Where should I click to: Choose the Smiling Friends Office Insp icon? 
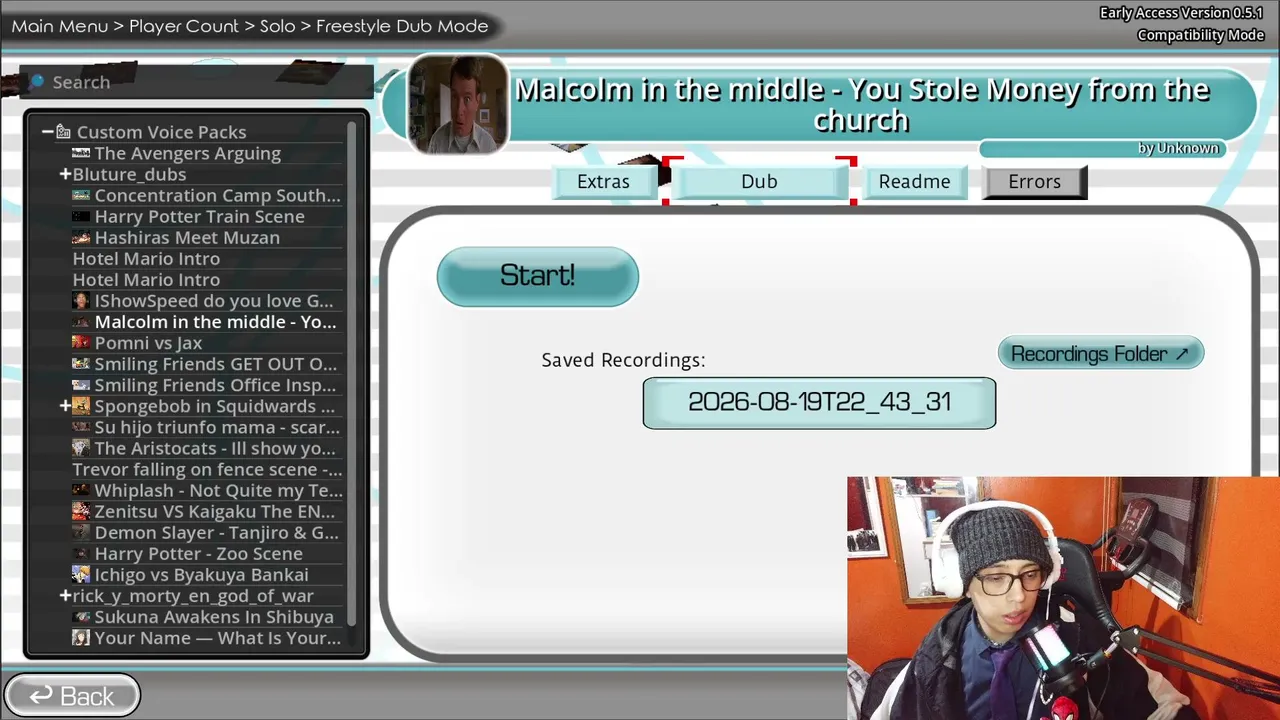[81, 385]
